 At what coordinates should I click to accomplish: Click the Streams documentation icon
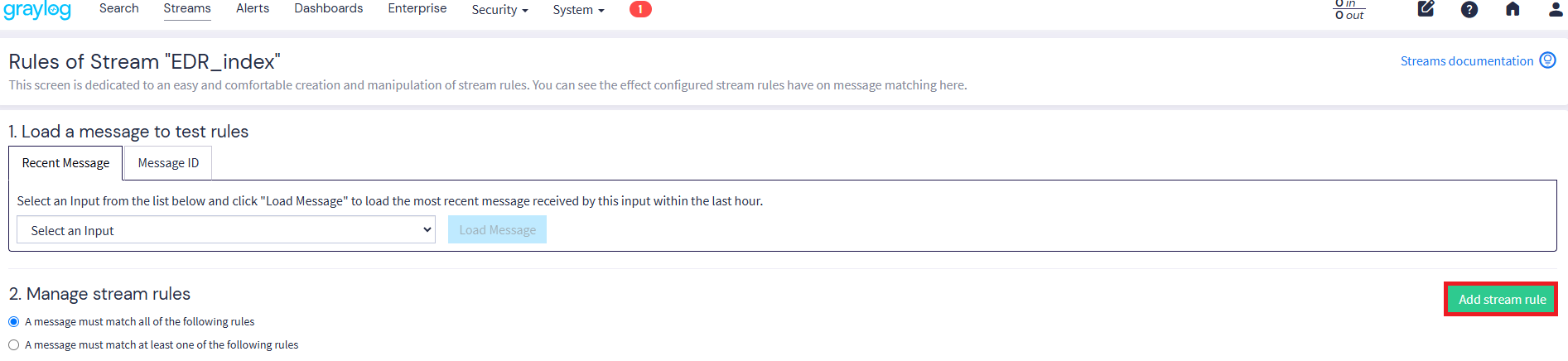click(1547, 60)
